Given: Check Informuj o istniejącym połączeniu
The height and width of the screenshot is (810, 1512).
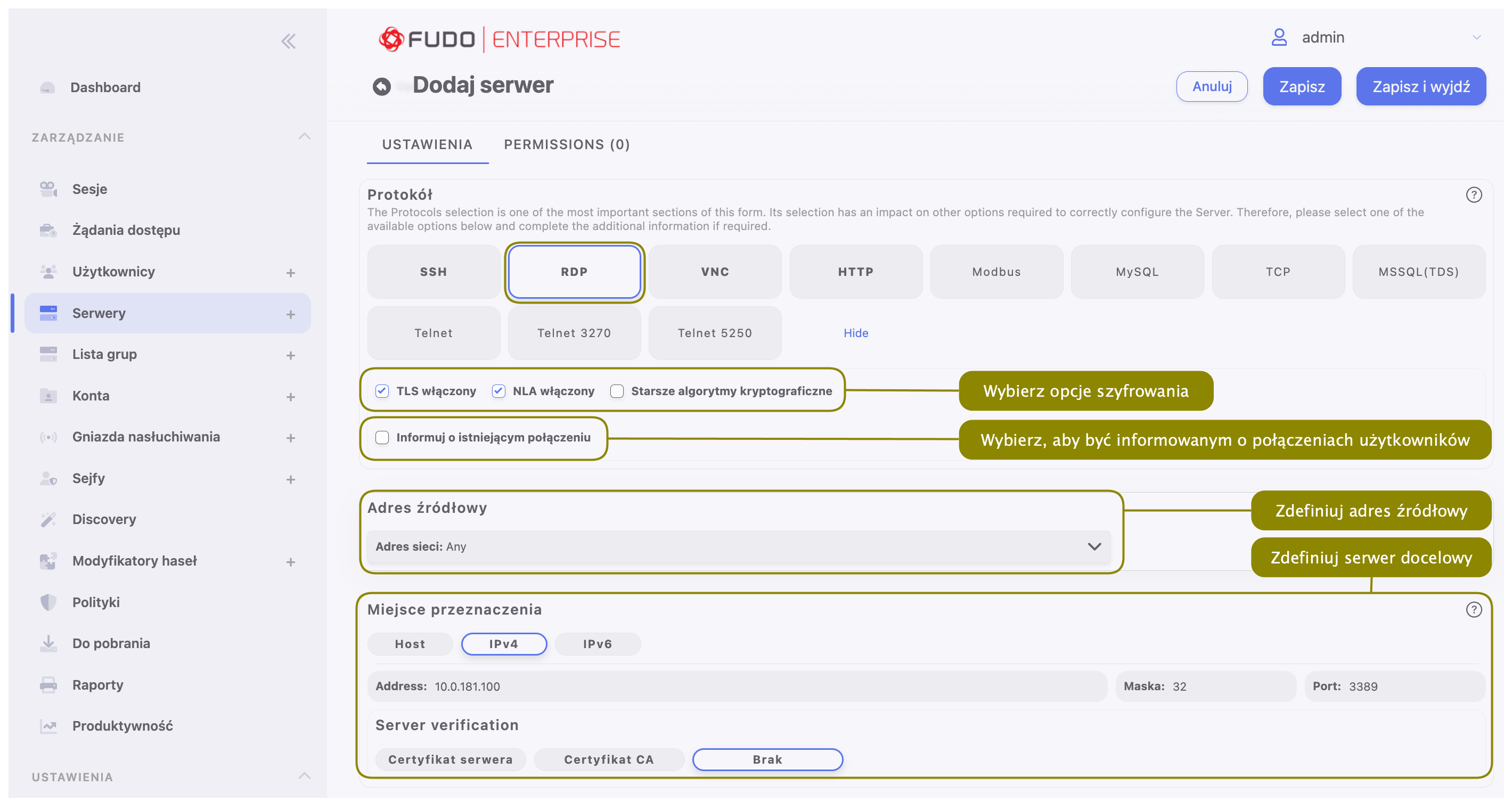Looking at the screenshot, I should point(382,437).
